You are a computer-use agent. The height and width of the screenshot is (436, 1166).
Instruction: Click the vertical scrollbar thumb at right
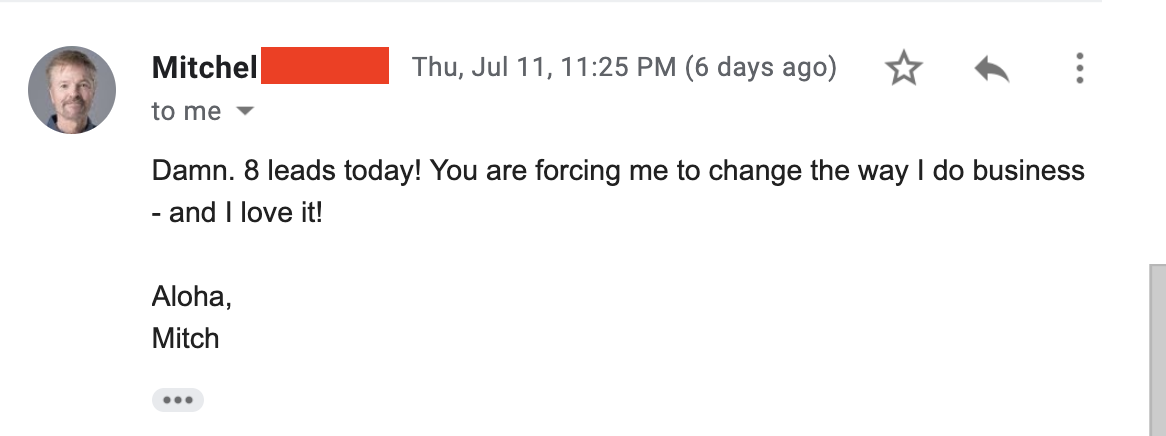(x=1157, y=350)
